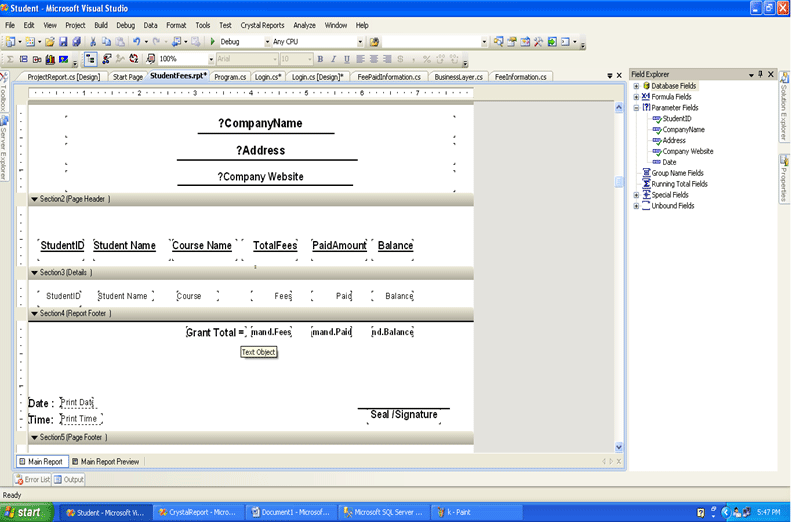Expand the Special Fields node

pyautogui.click(x=636, y=195)
